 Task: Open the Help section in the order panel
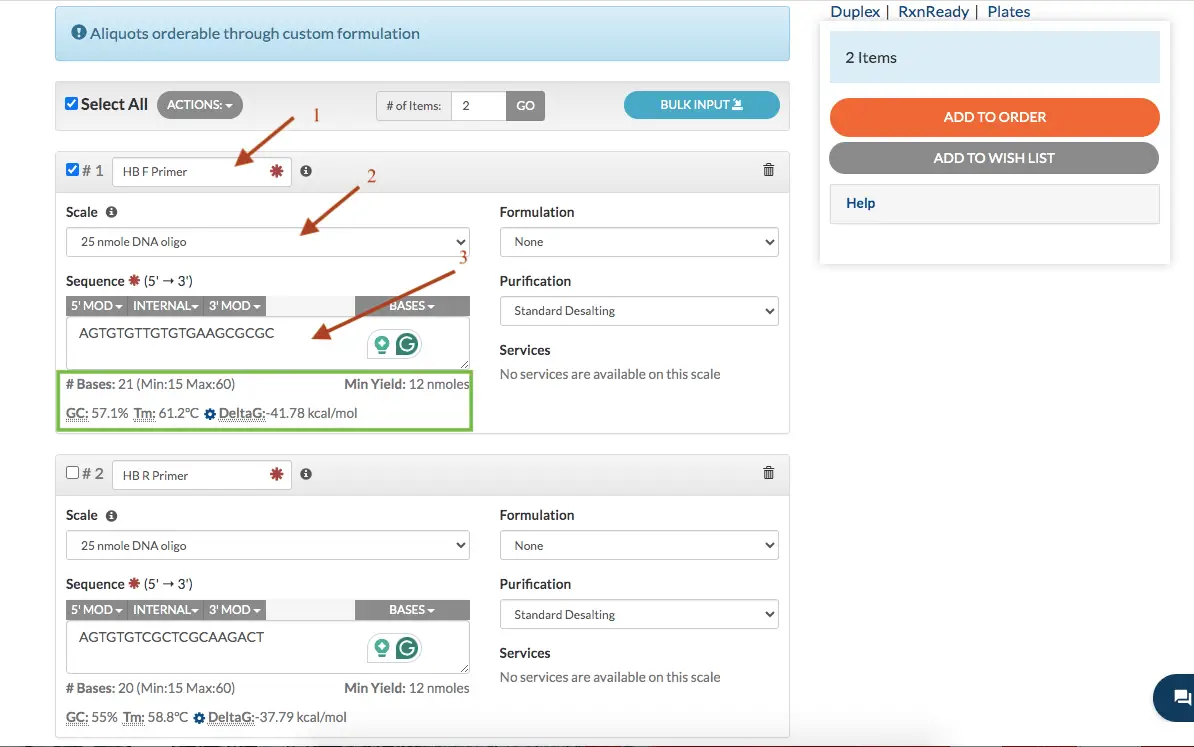click(860, 203)
